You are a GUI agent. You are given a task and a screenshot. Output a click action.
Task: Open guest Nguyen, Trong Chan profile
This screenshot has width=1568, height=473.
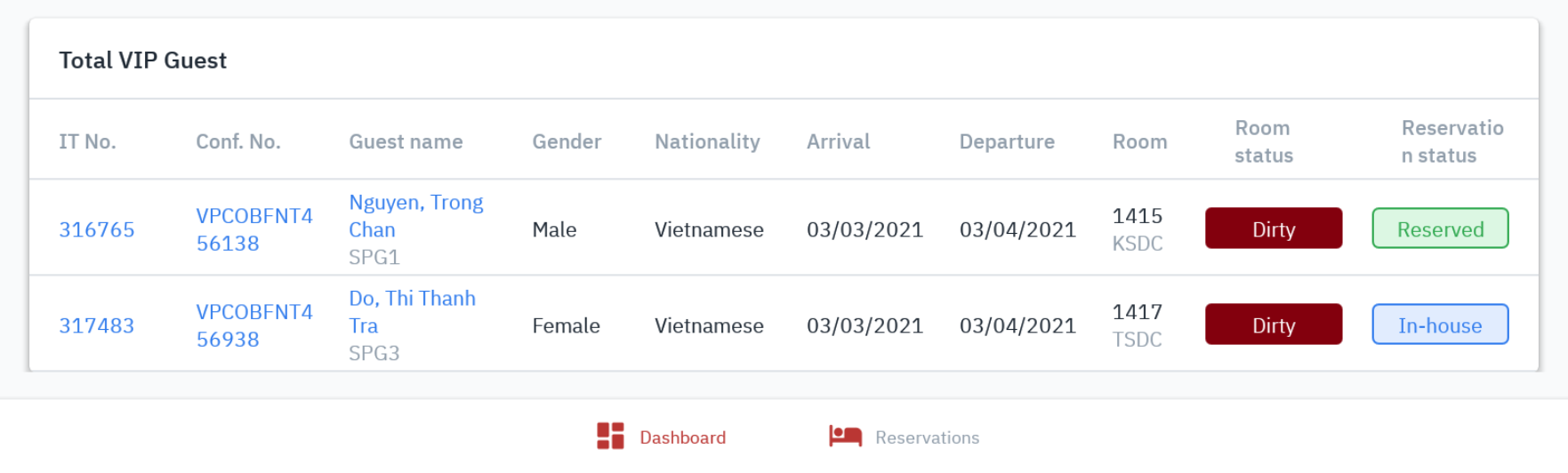pyautogui.click(x=415, y=216)
